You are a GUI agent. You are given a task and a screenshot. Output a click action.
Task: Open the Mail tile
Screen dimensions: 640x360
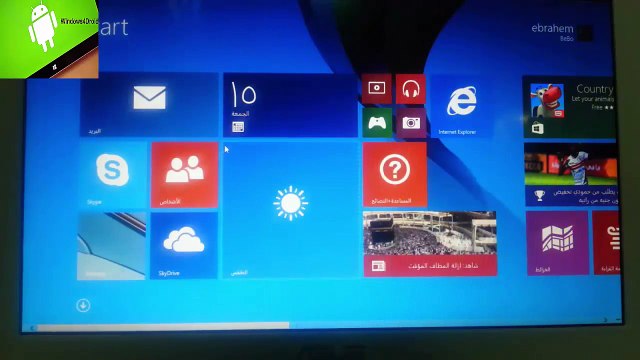149,104
